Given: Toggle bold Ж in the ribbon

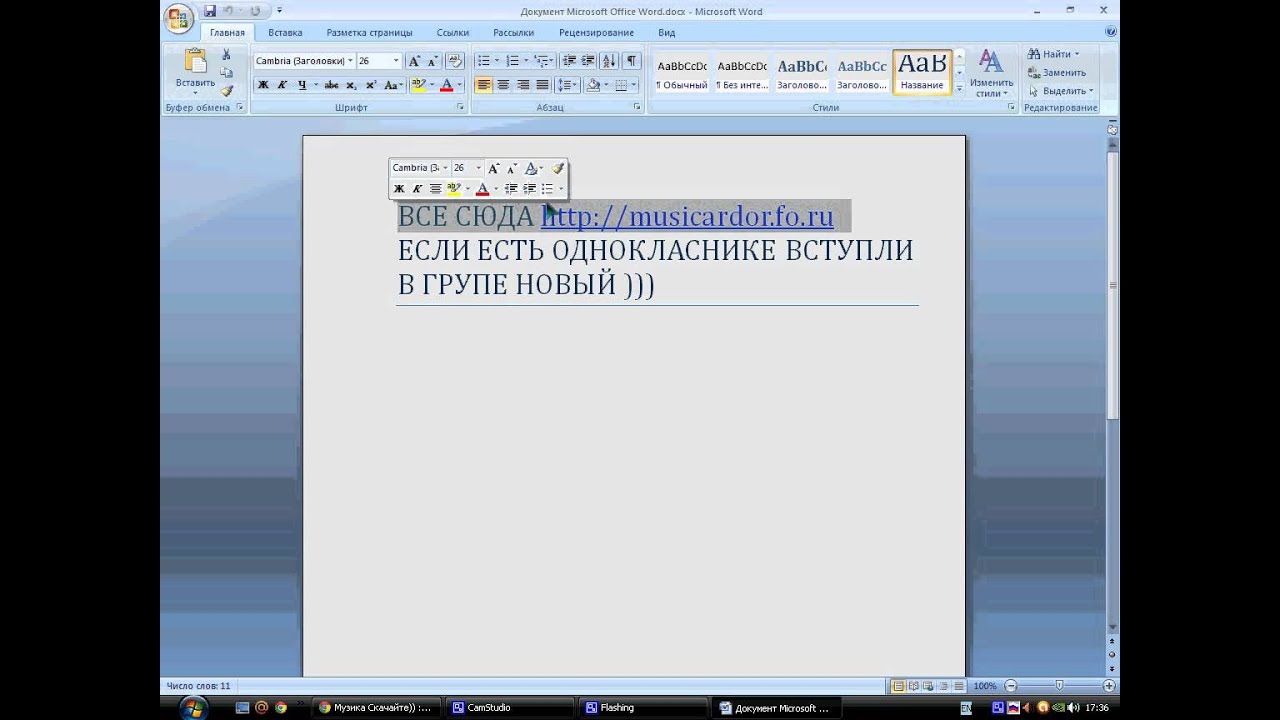Looking at the screenshot, I should pos(263,85).
